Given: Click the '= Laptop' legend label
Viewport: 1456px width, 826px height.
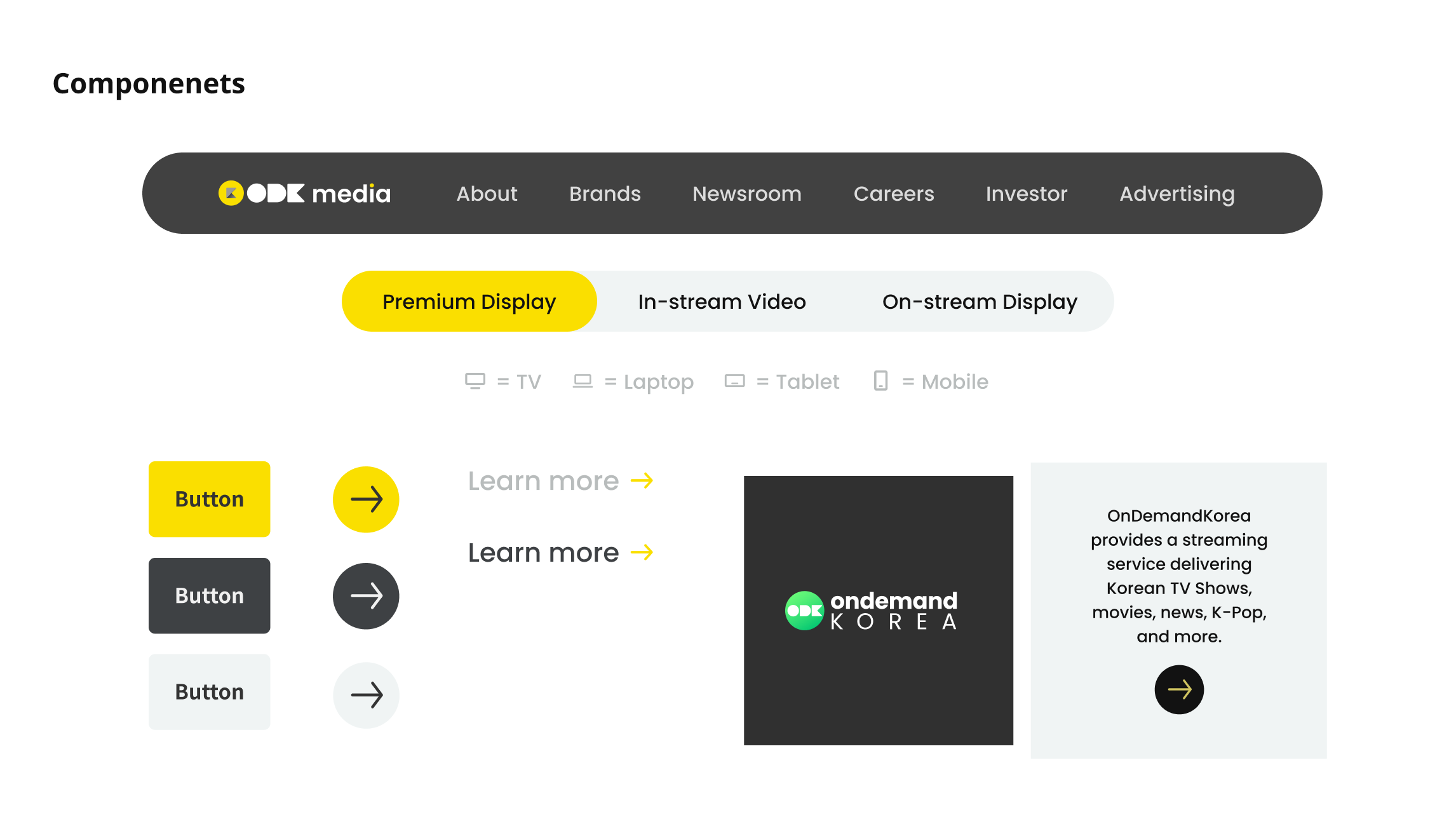Looking at the screenshot, I should 649,382.
